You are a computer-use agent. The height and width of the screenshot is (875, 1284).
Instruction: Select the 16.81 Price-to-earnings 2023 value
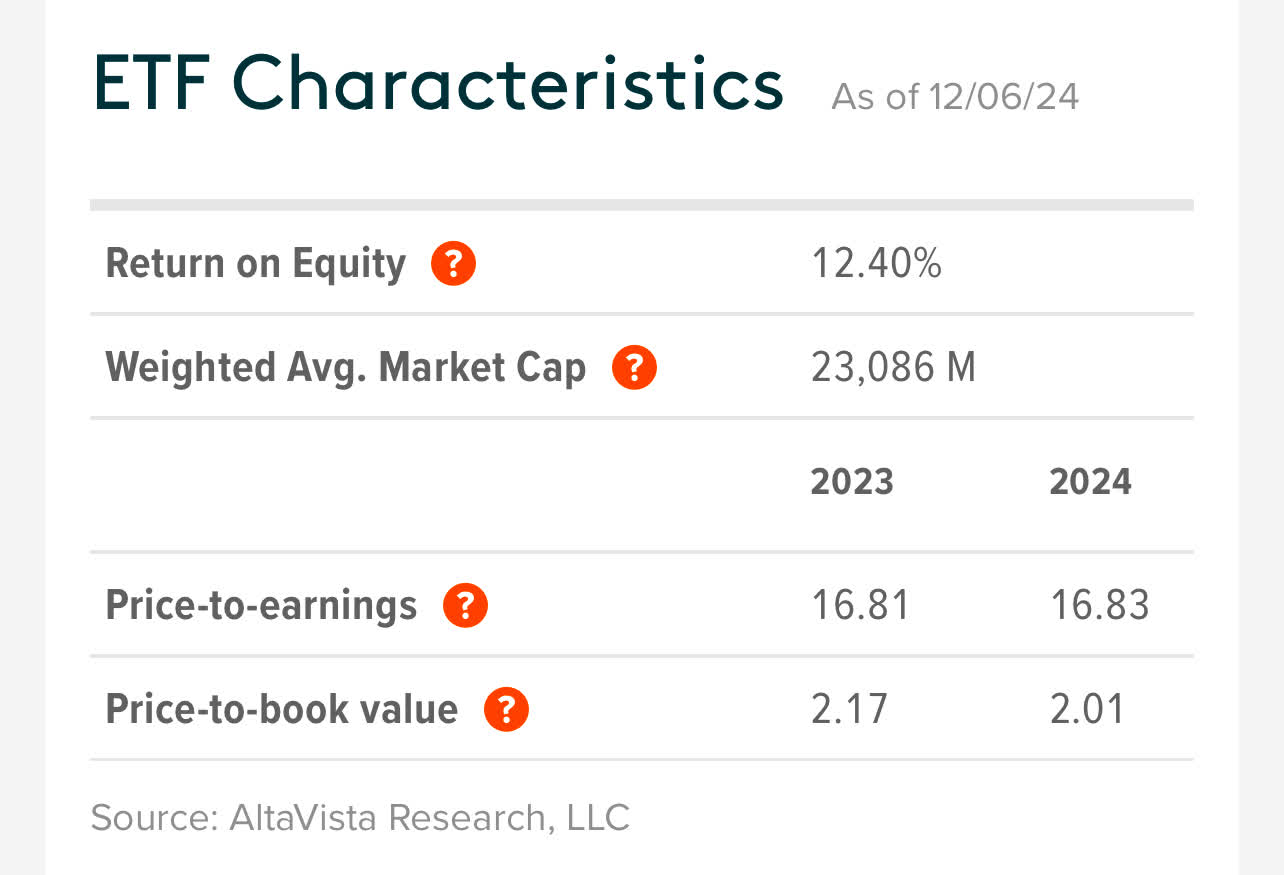861,604
